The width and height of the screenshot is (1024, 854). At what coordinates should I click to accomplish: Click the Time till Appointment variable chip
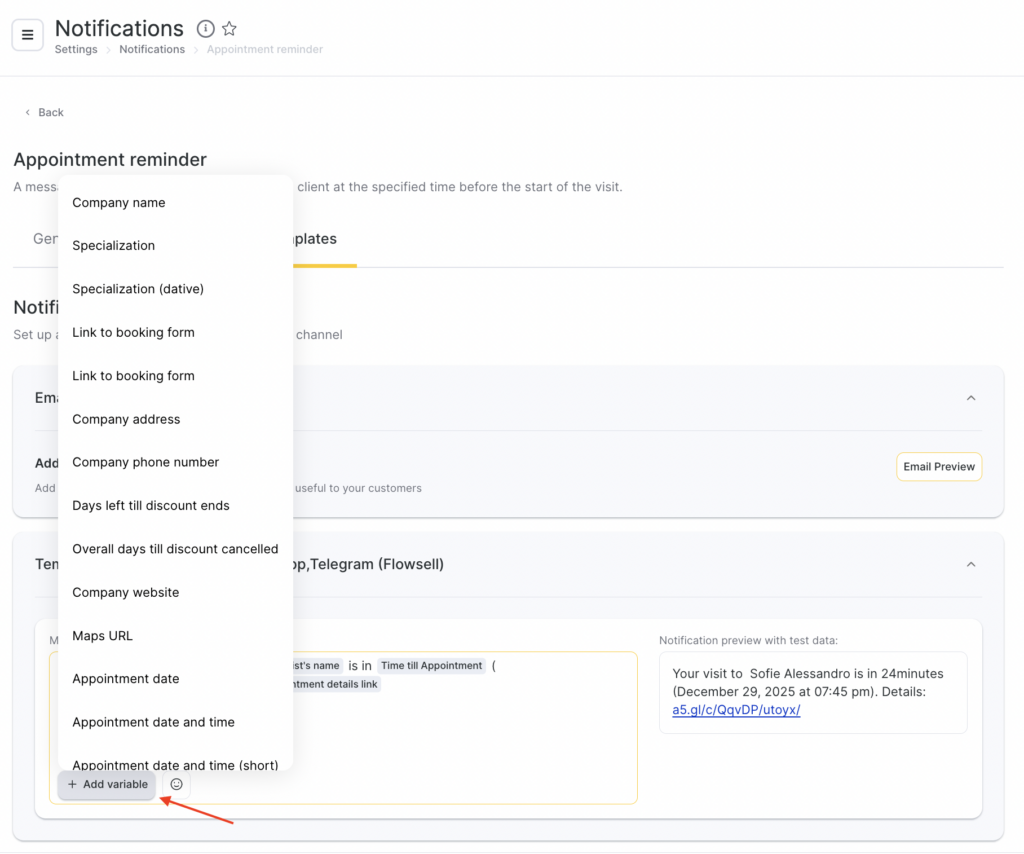click(x=431, y=666)
